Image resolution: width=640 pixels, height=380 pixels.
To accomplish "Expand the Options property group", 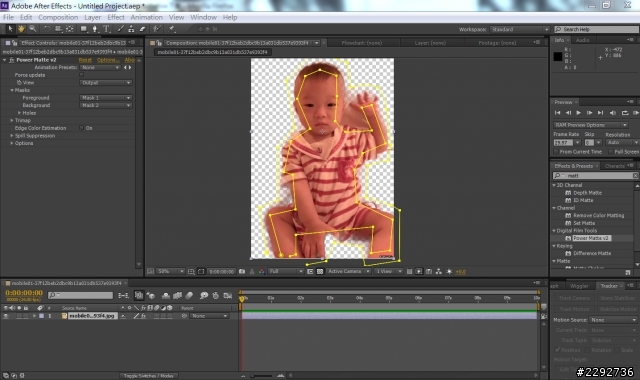I will [12, 143].
